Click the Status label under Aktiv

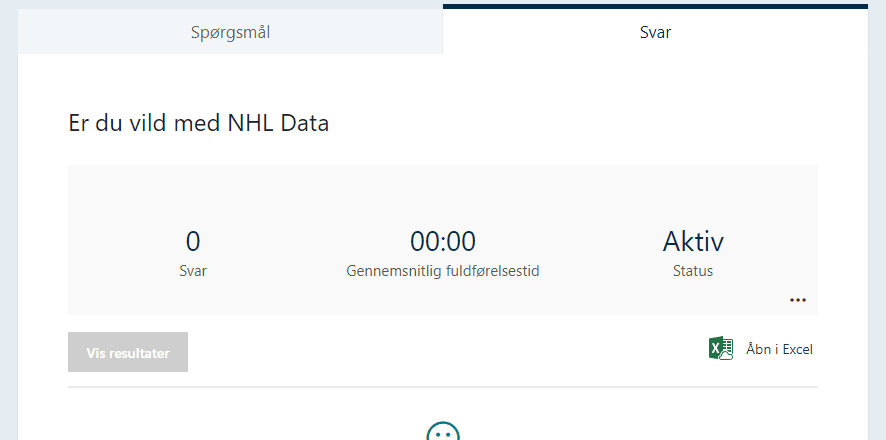693,270
